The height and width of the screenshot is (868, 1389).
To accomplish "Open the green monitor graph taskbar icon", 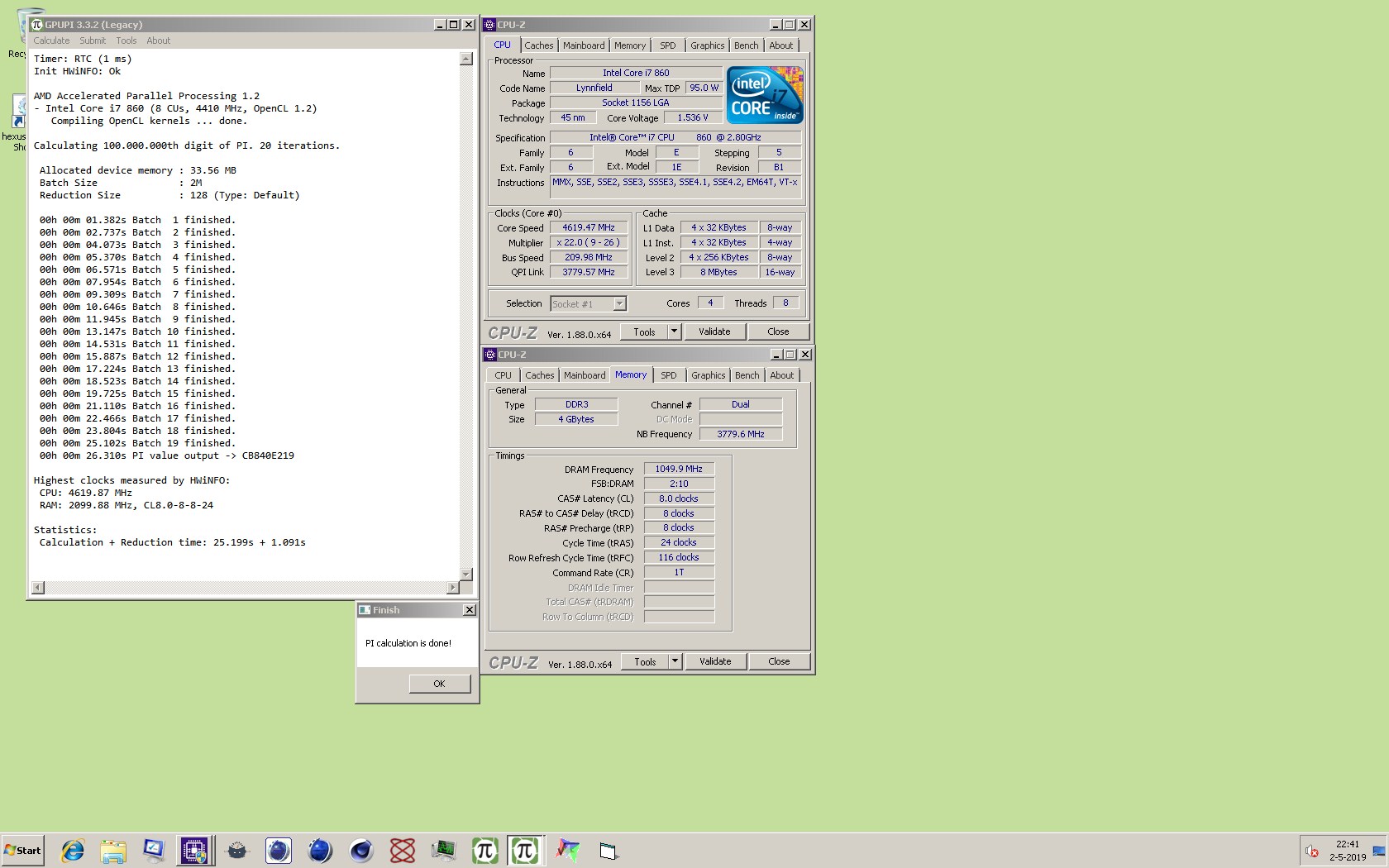I will 444,850.
